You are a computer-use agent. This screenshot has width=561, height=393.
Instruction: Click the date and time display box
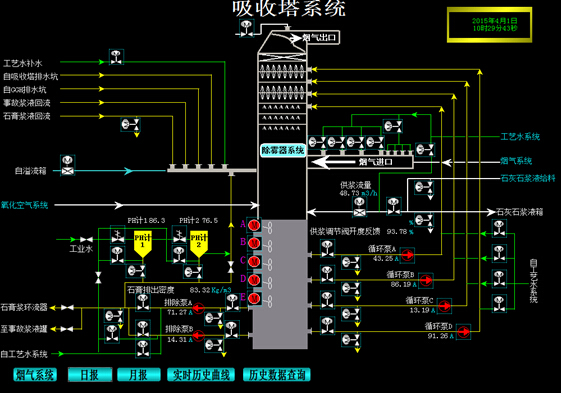489,25
